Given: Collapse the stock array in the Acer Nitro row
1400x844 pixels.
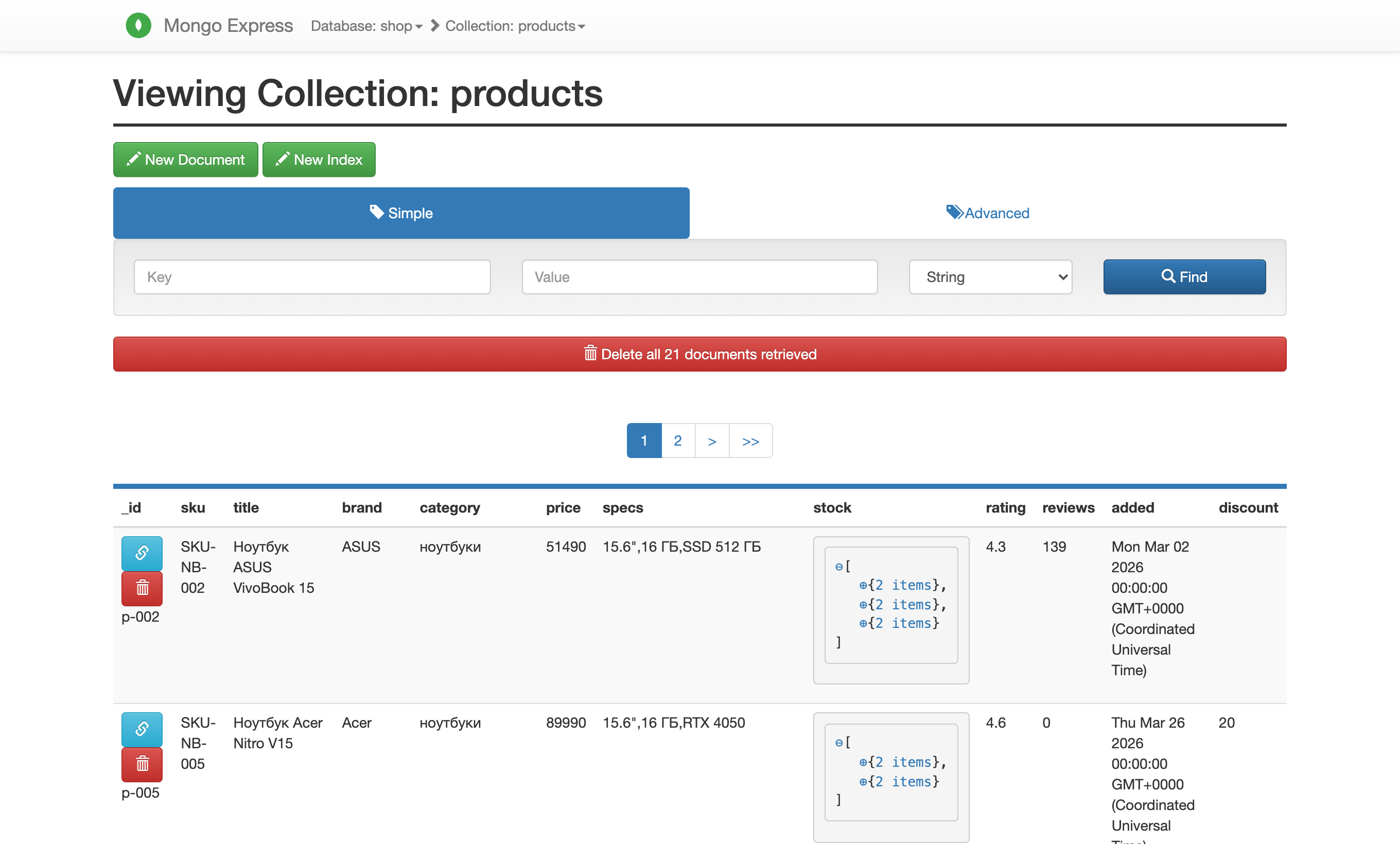Looking at the screenshot, I should point(838,742).
